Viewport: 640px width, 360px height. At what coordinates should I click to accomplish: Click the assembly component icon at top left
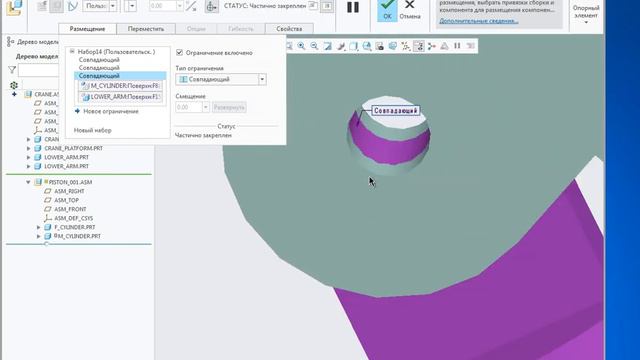pyautogui.click(x=14, y=8)
